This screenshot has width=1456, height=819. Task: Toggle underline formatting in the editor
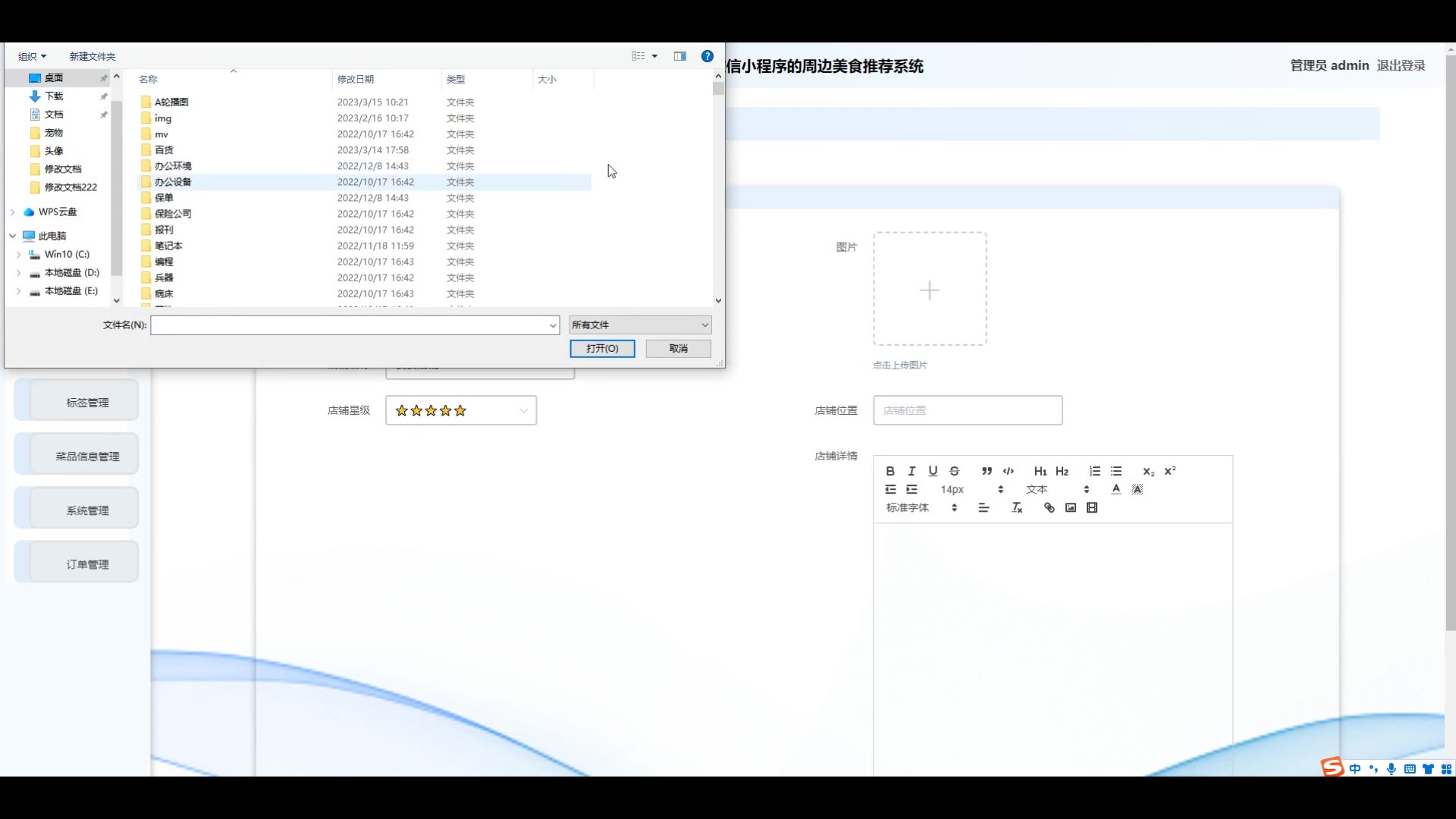[x=933, y=471]
